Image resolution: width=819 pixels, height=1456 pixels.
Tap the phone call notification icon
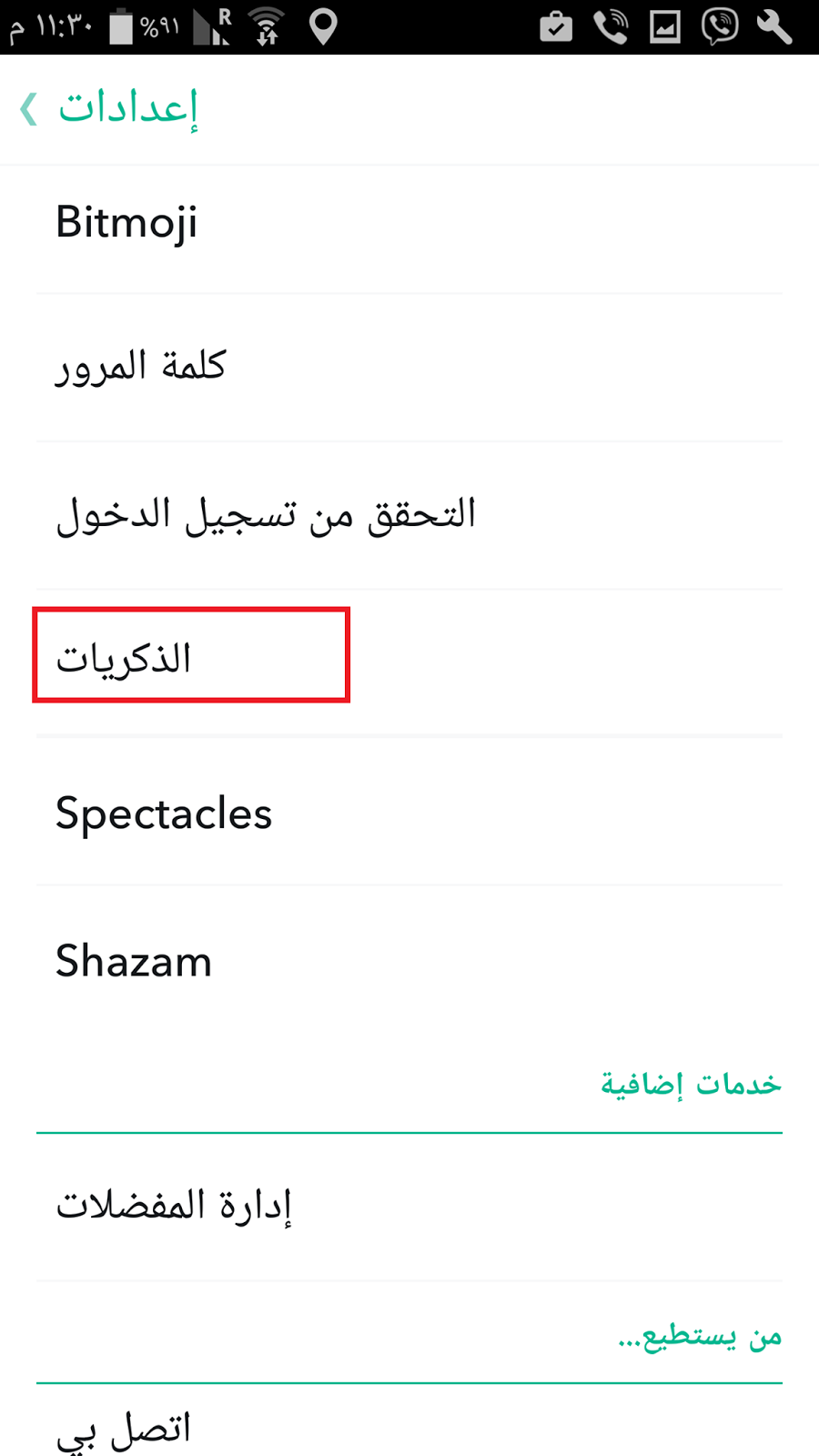[611, 27]
